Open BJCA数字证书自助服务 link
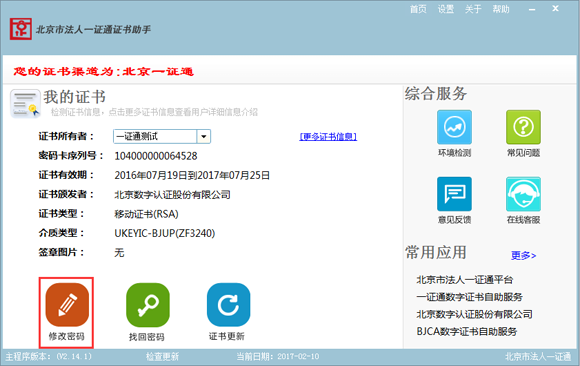Screen dimensions: 580x366 coord(467,331)
